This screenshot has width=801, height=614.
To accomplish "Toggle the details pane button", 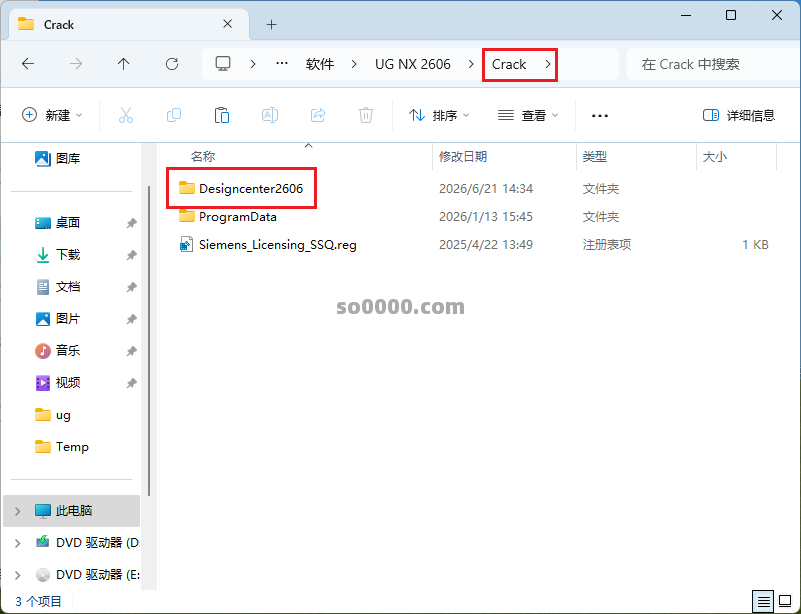I will pos(739,115).
